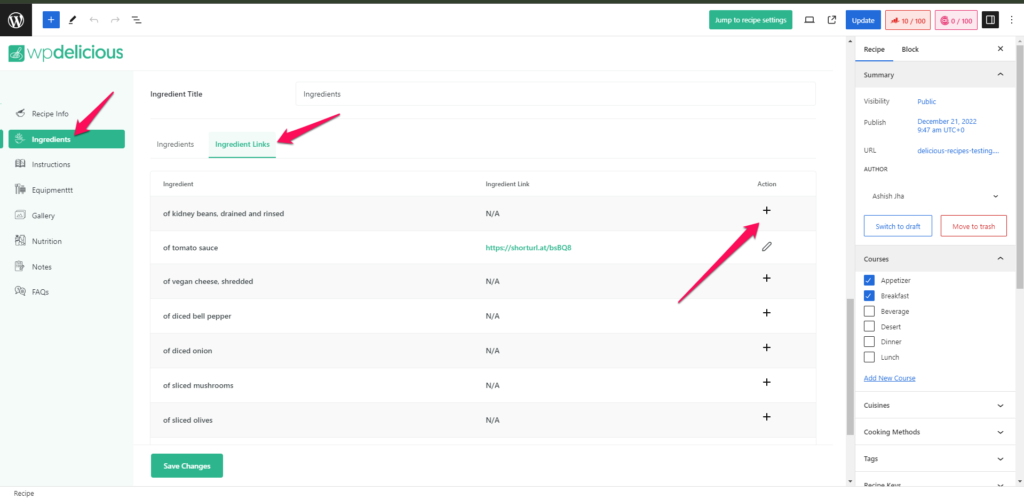This screenshot has height=499, width=1024.
Task: Open the view post external link icon
Action: [x=832, y=20]
